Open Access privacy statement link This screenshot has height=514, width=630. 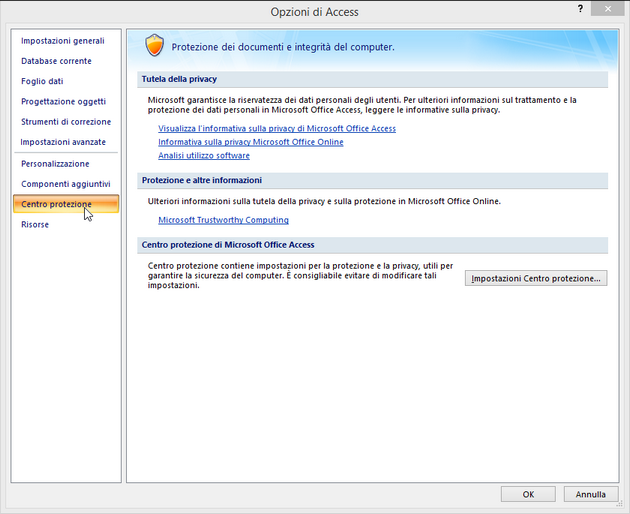pyautogui.click(x=277, y=129)
